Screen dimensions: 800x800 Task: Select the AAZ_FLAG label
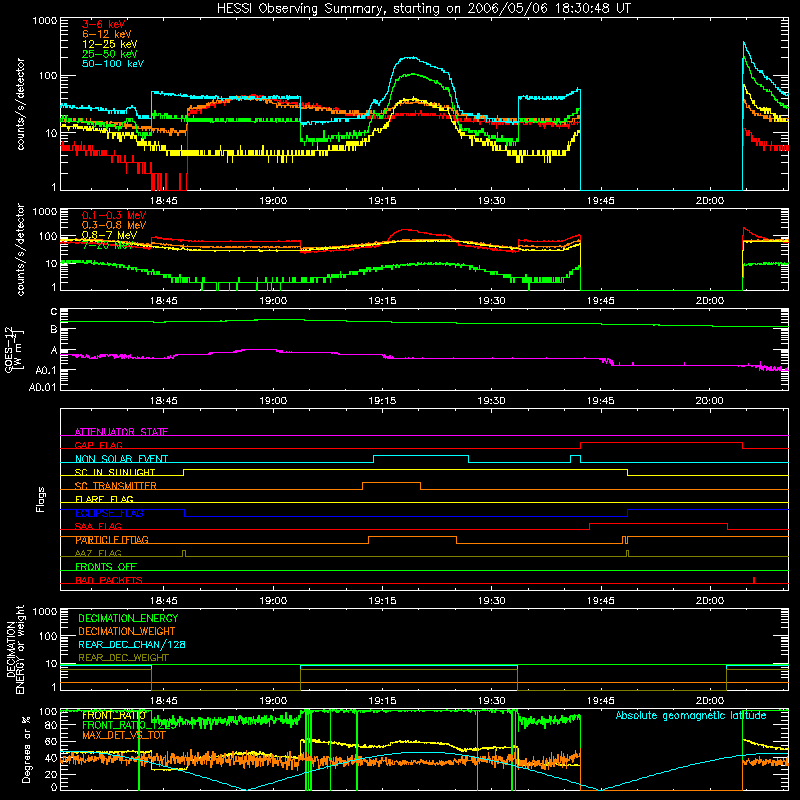pos(98,553)
